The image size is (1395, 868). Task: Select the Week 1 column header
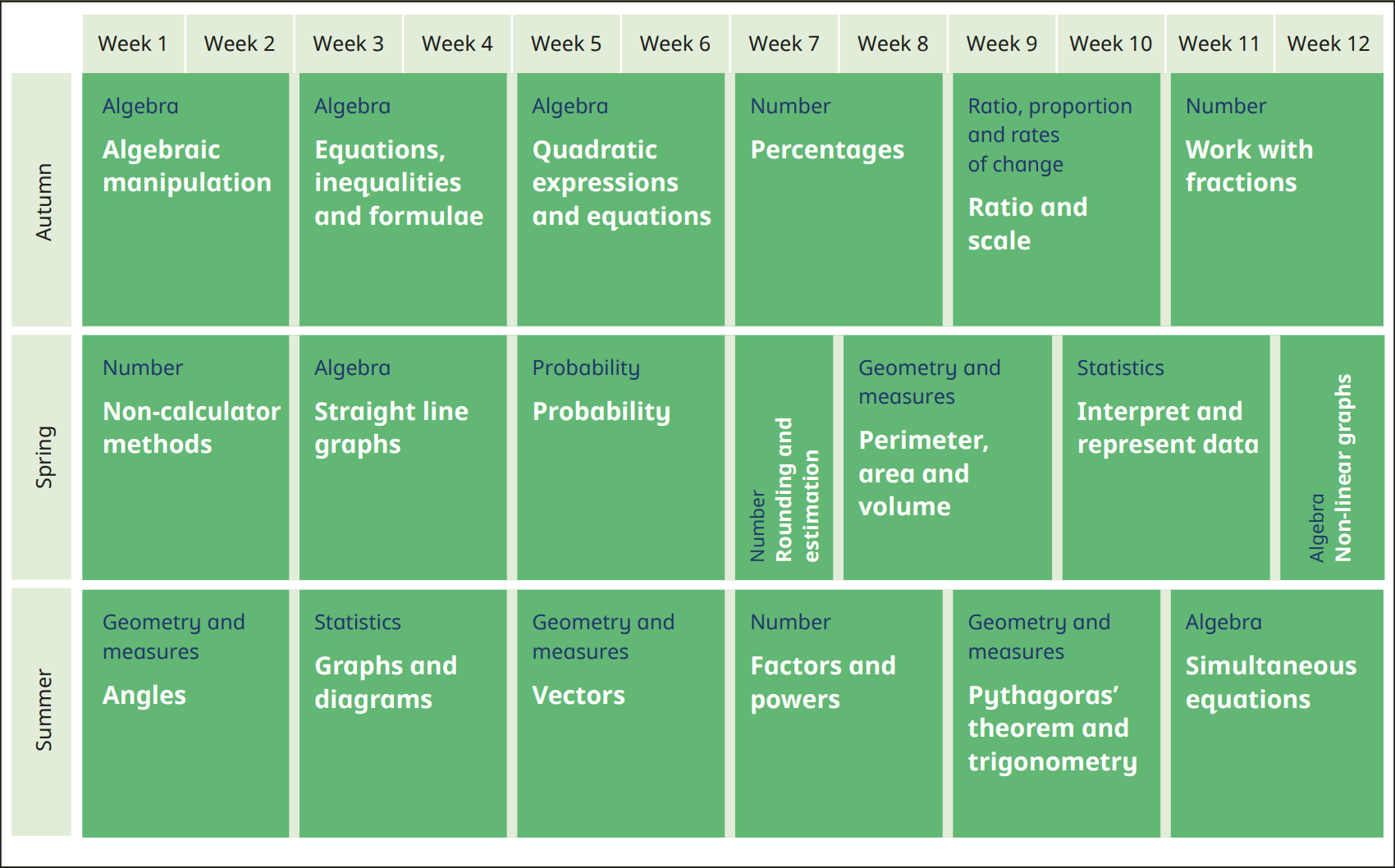[x=133, y=43]
